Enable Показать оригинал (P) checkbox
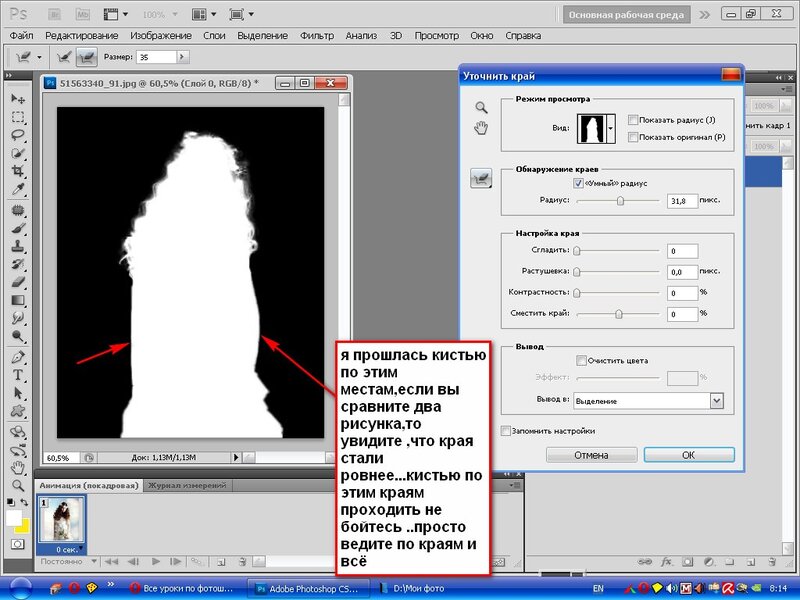This screenshot has height=600, width=800. [633, 137]
